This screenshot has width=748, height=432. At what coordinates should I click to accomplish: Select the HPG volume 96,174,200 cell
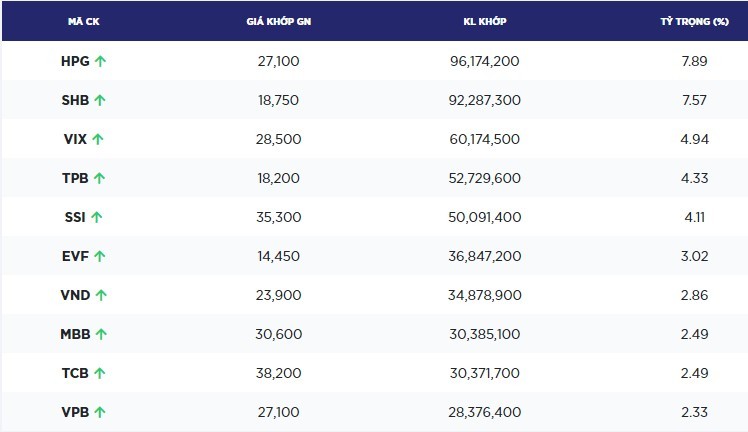click(x=484, y=61)
